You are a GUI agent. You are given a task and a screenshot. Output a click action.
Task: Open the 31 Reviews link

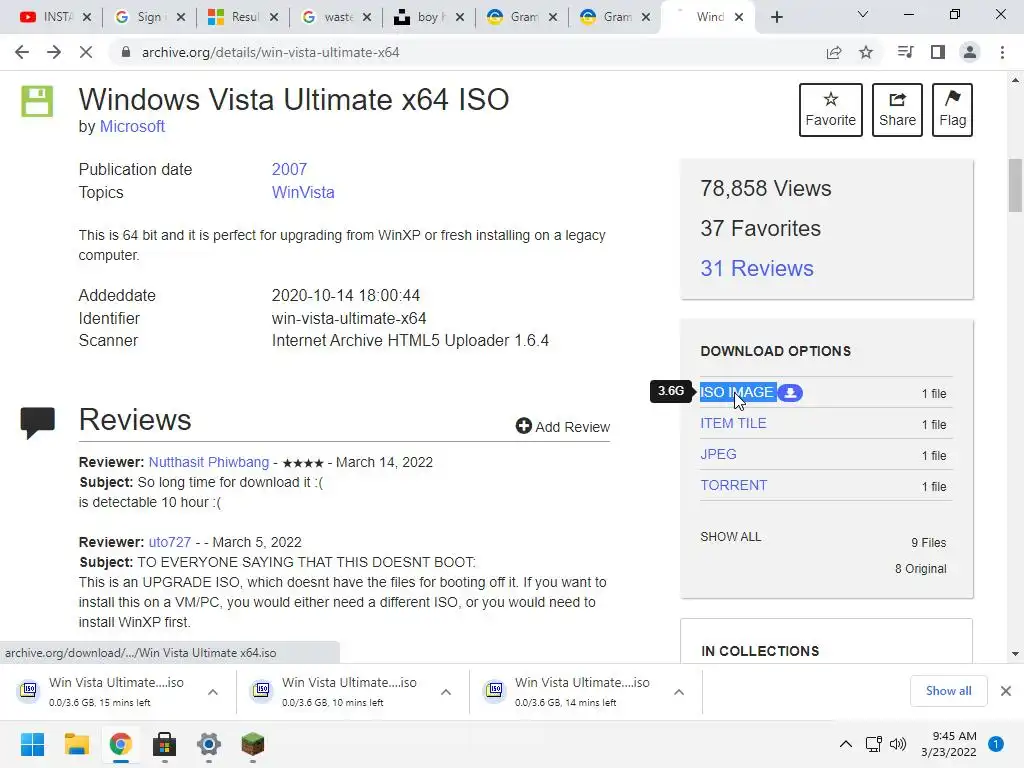tap(757, 268)
